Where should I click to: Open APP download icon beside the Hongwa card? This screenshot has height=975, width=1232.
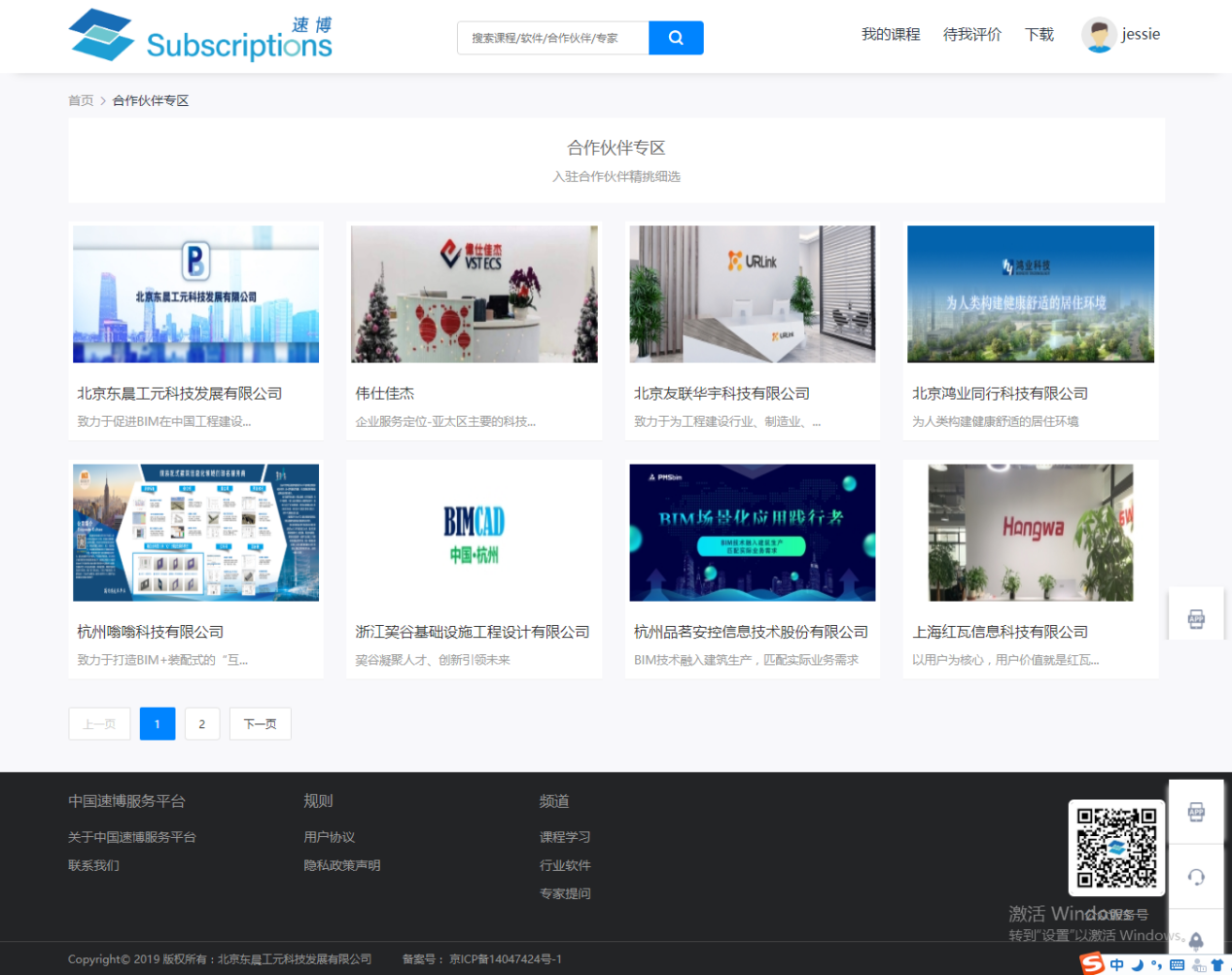[x=1196, y=618]
